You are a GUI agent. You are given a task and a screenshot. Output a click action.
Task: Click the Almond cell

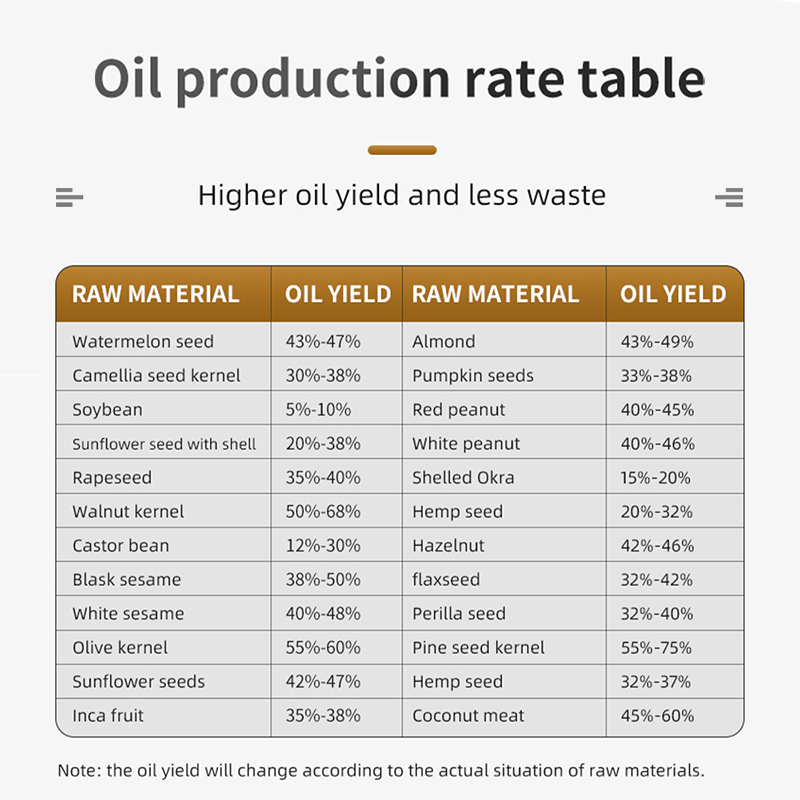(444, 341)
